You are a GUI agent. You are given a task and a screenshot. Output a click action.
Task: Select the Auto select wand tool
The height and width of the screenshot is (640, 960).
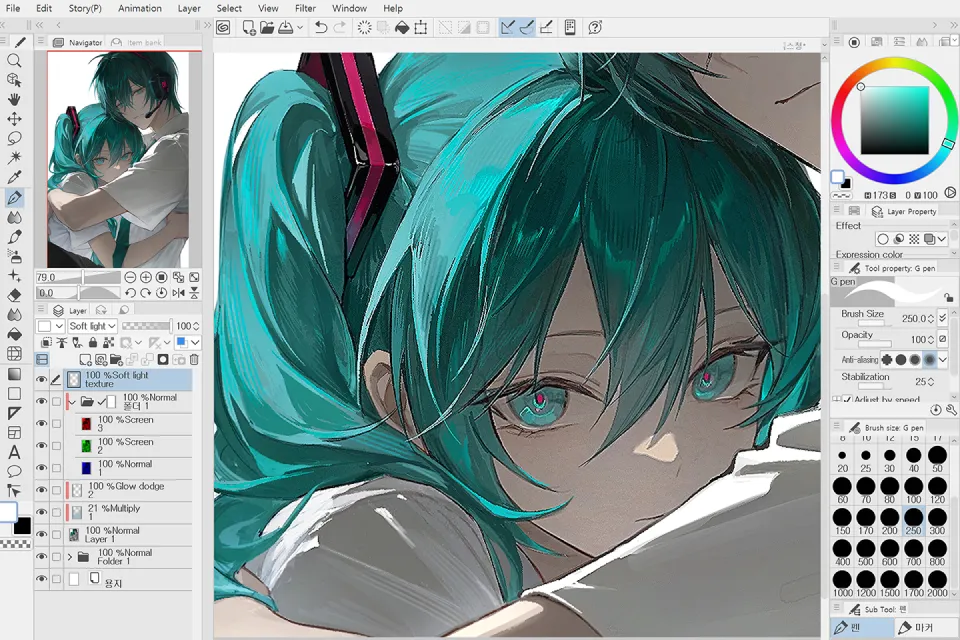(14, 158)
